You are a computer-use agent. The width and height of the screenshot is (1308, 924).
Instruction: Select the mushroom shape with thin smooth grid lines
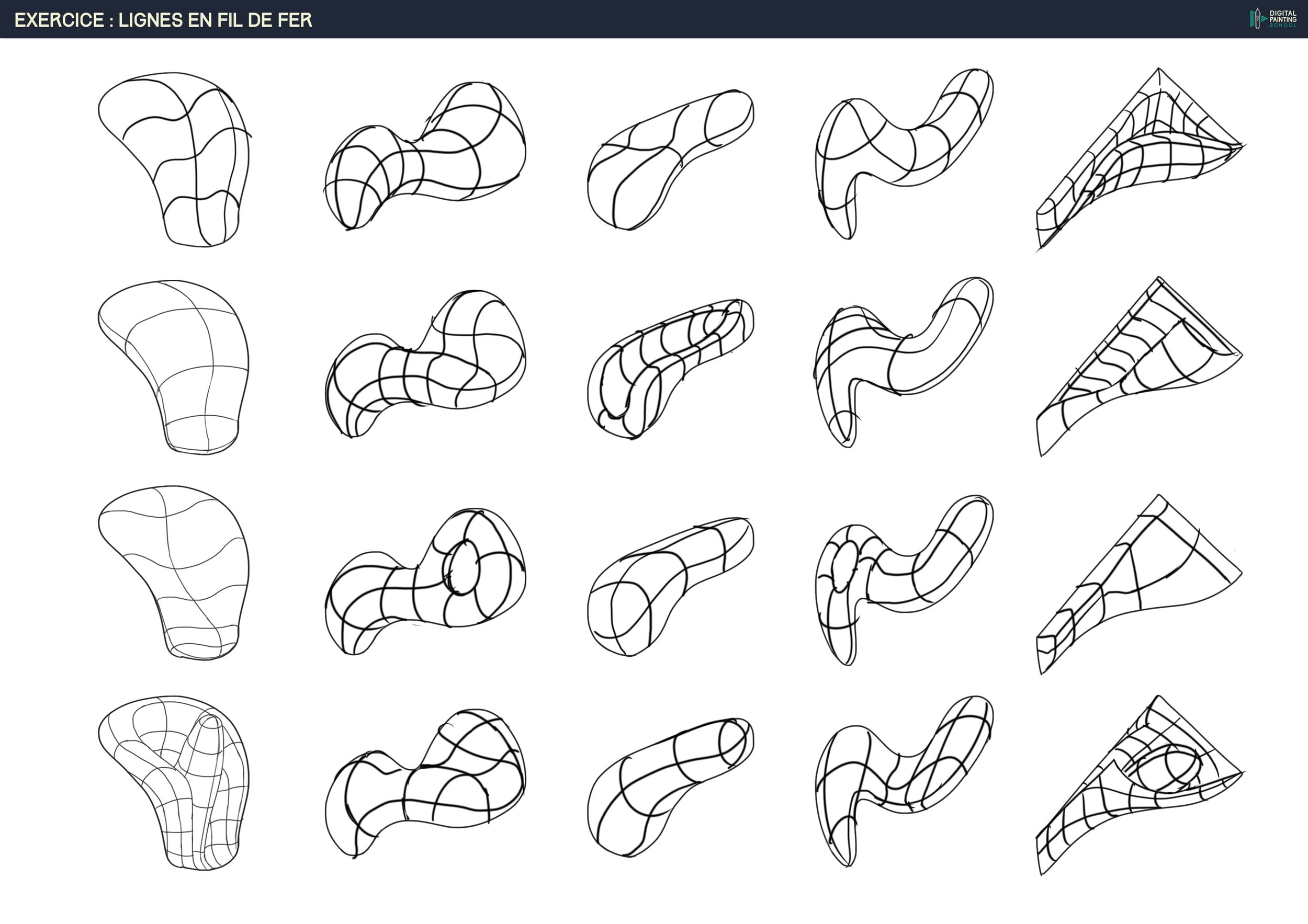(x=182, y=364)
